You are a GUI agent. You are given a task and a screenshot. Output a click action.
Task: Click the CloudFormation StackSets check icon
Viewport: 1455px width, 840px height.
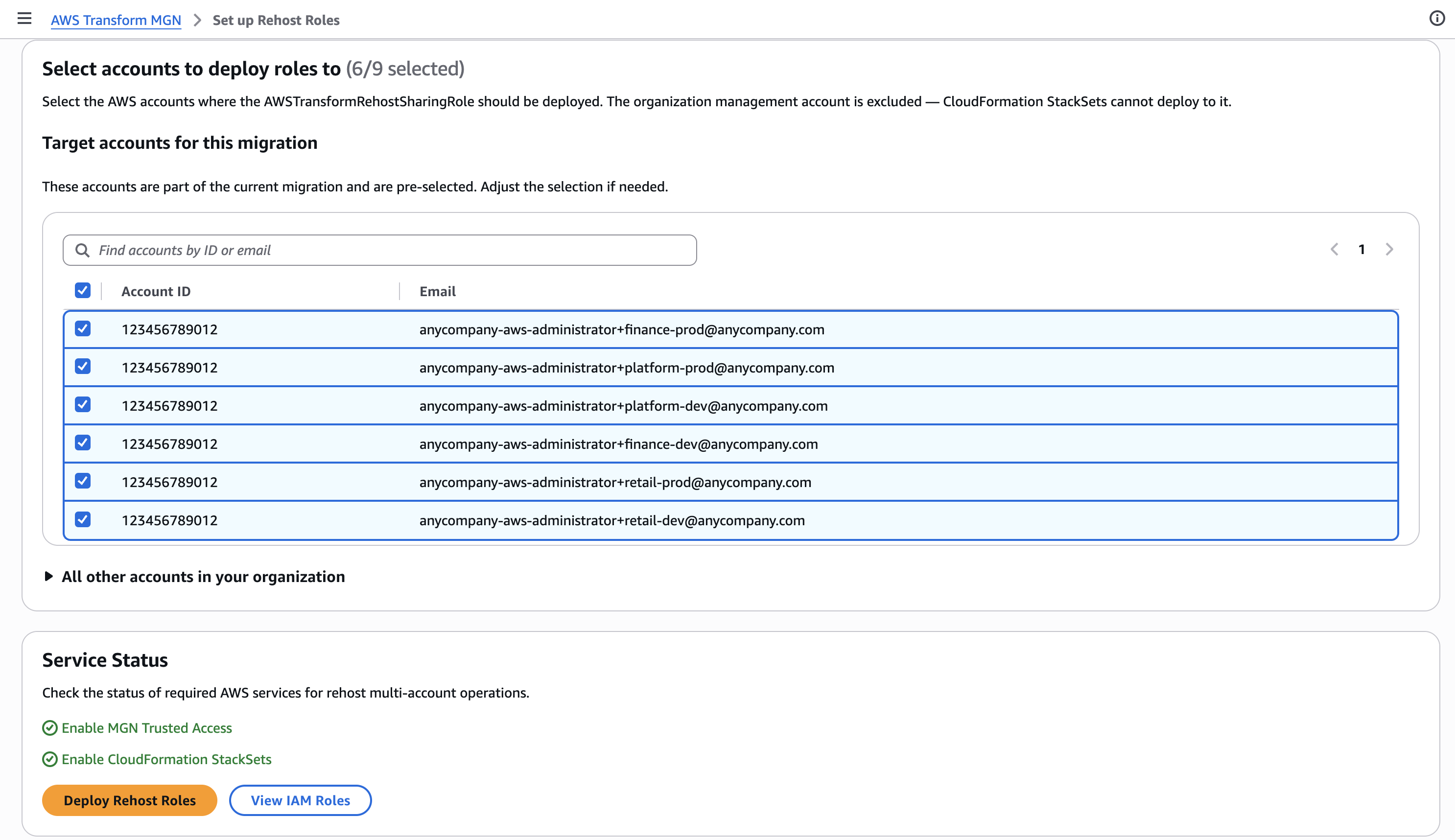click(x=49, y=759)
